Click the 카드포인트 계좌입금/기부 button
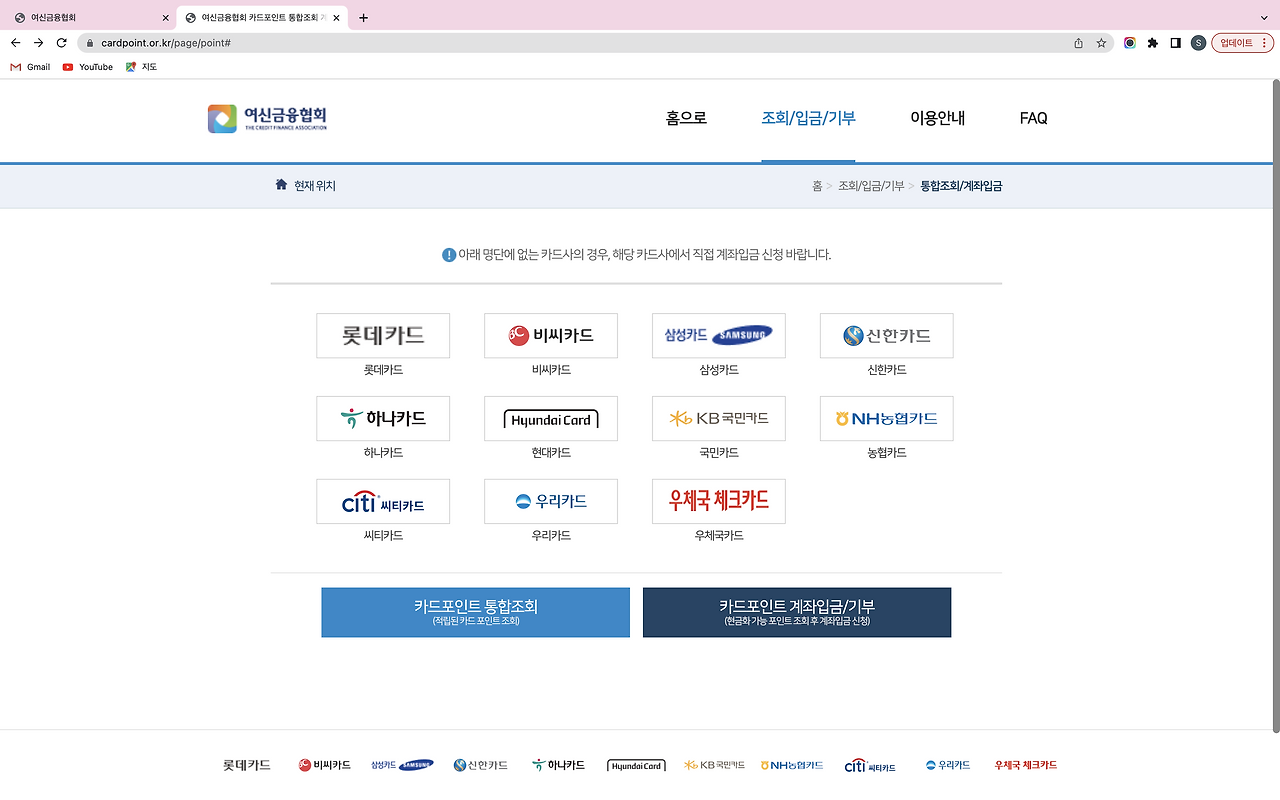This screenshot has width=1280, height=800. [797, 612]
